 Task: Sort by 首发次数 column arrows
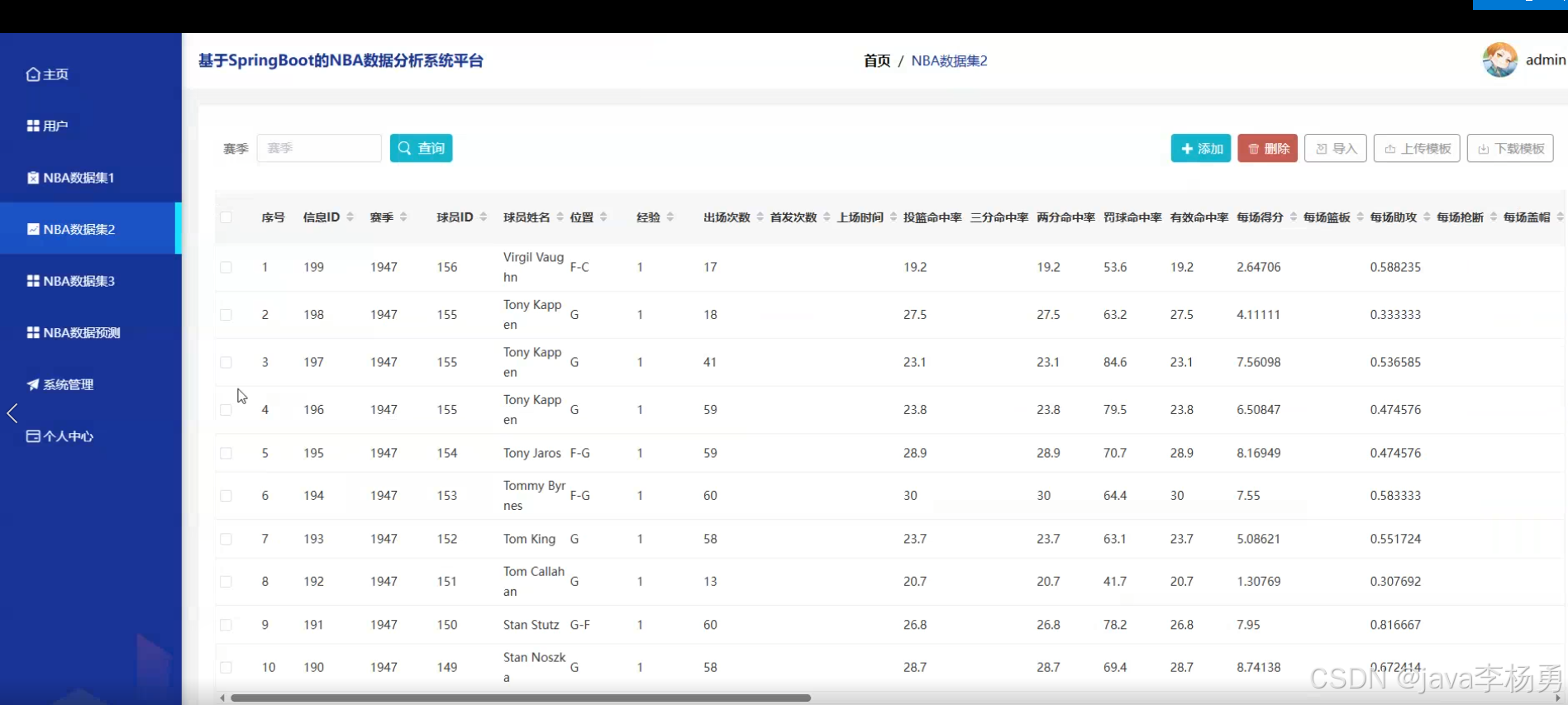827,217
